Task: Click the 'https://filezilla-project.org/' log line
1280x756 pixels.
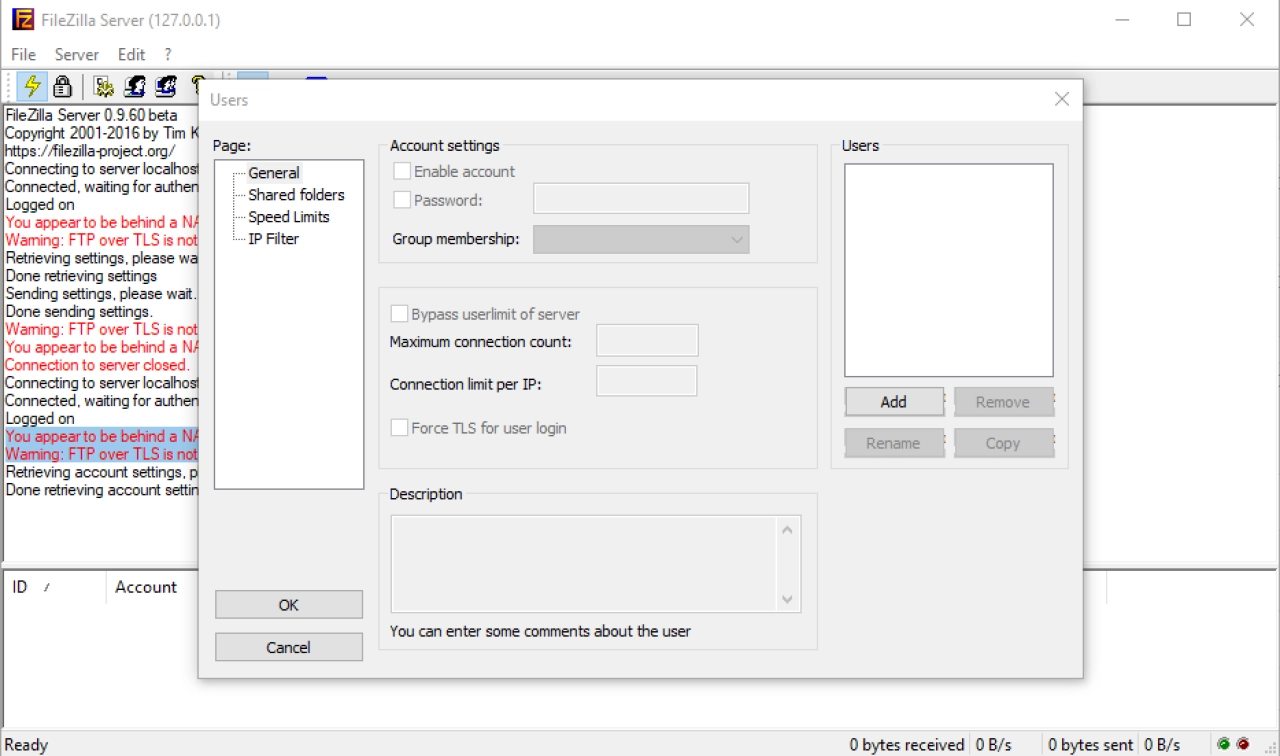Action: tap(90, 151)
